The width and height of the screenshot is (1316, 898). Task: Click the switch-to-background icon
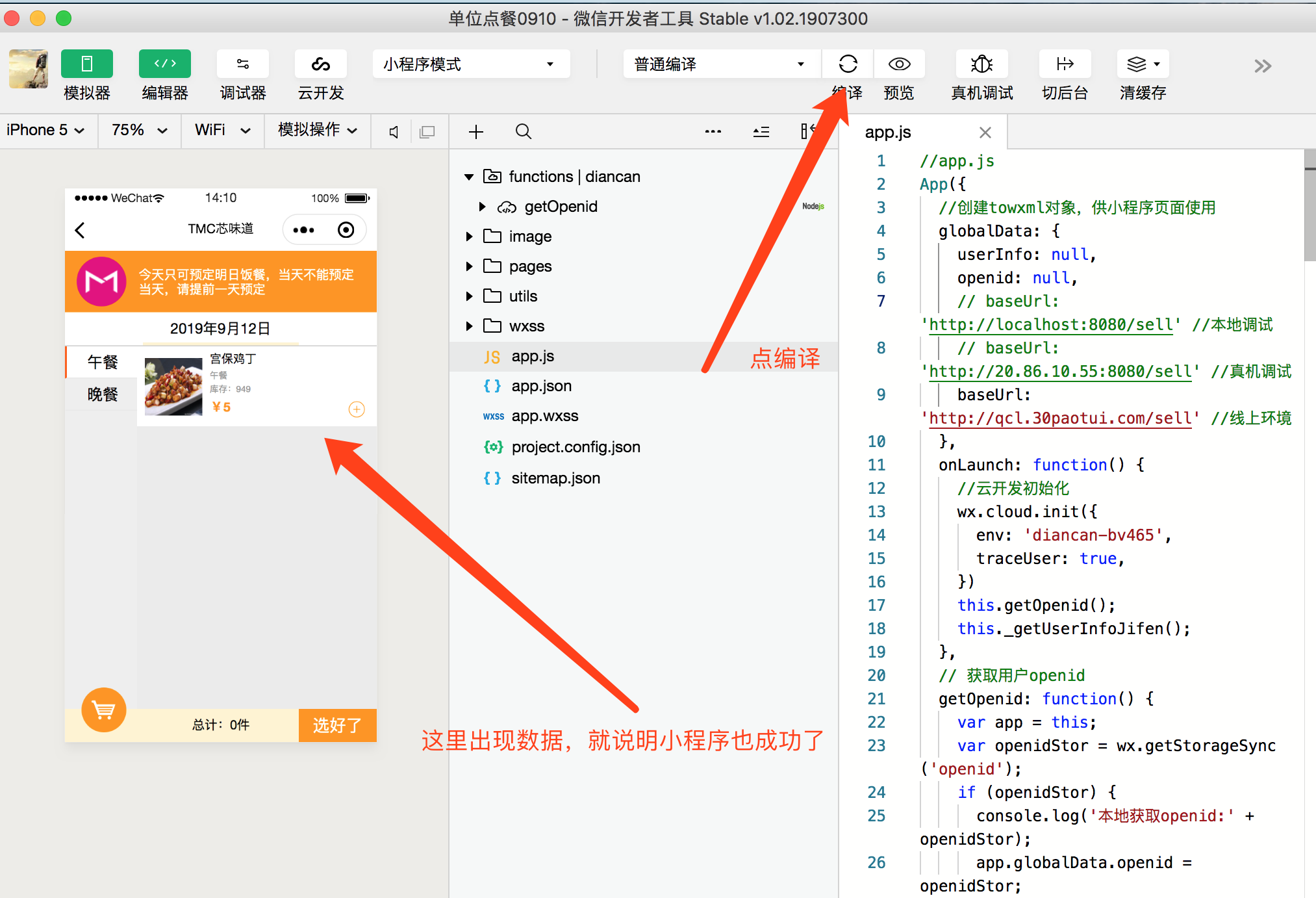coord(1065,64)
